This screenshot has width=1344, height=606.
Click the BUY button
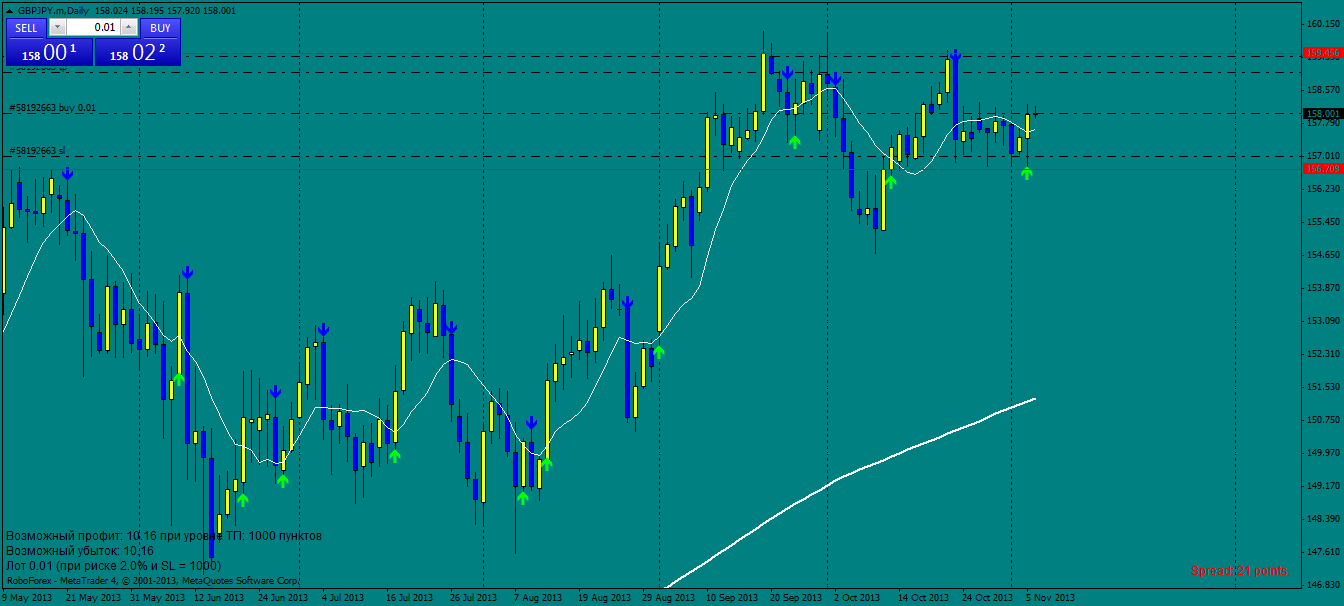[160, 28]
